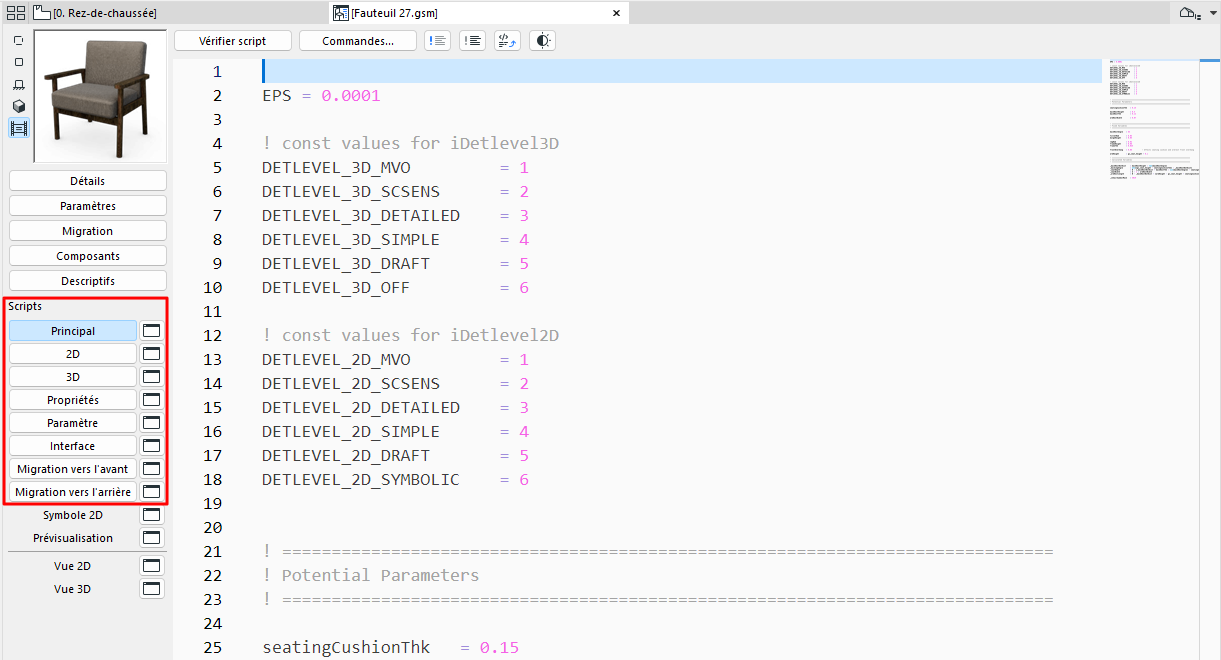Expand the Détails panel
The image size is (1221, 660).
(x=87, y=180)
